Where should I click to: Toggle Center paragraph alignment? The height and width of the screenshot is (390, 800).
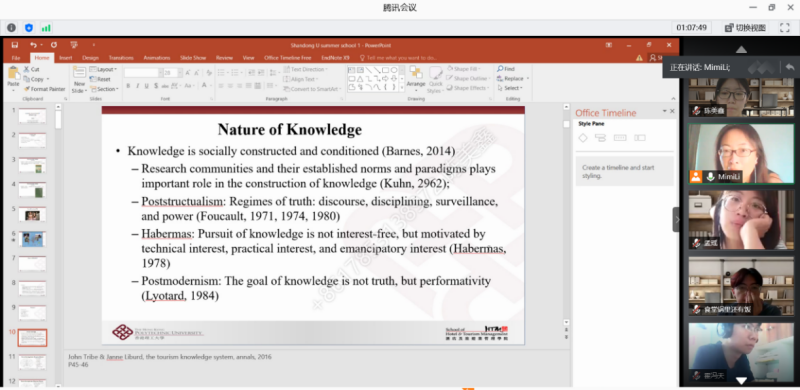click(230, 86)
